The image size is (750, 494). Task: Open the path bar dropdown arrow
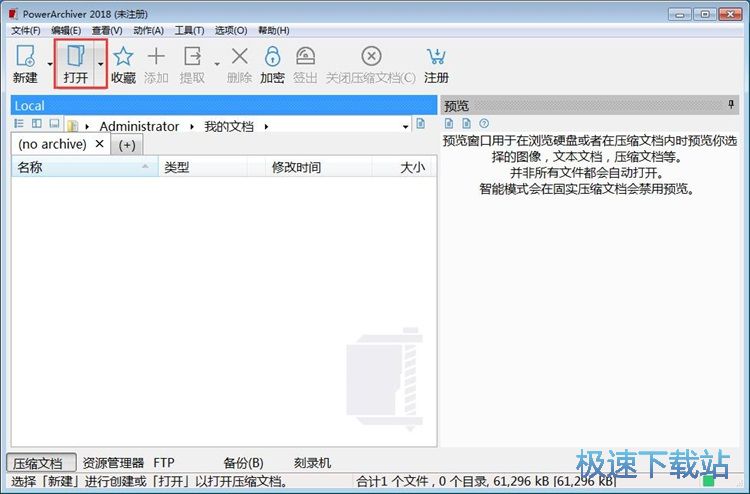click(406, 127)
